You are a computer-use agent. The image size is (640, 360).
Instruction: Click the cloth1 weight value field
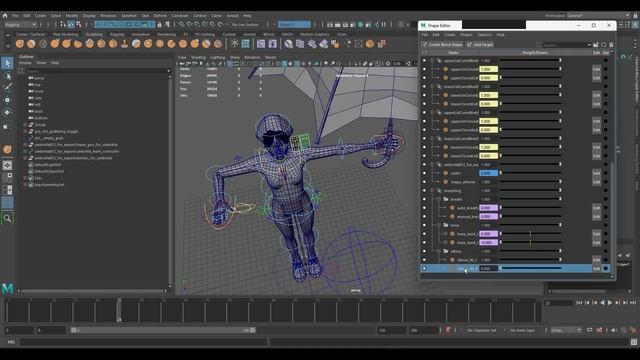489,173
